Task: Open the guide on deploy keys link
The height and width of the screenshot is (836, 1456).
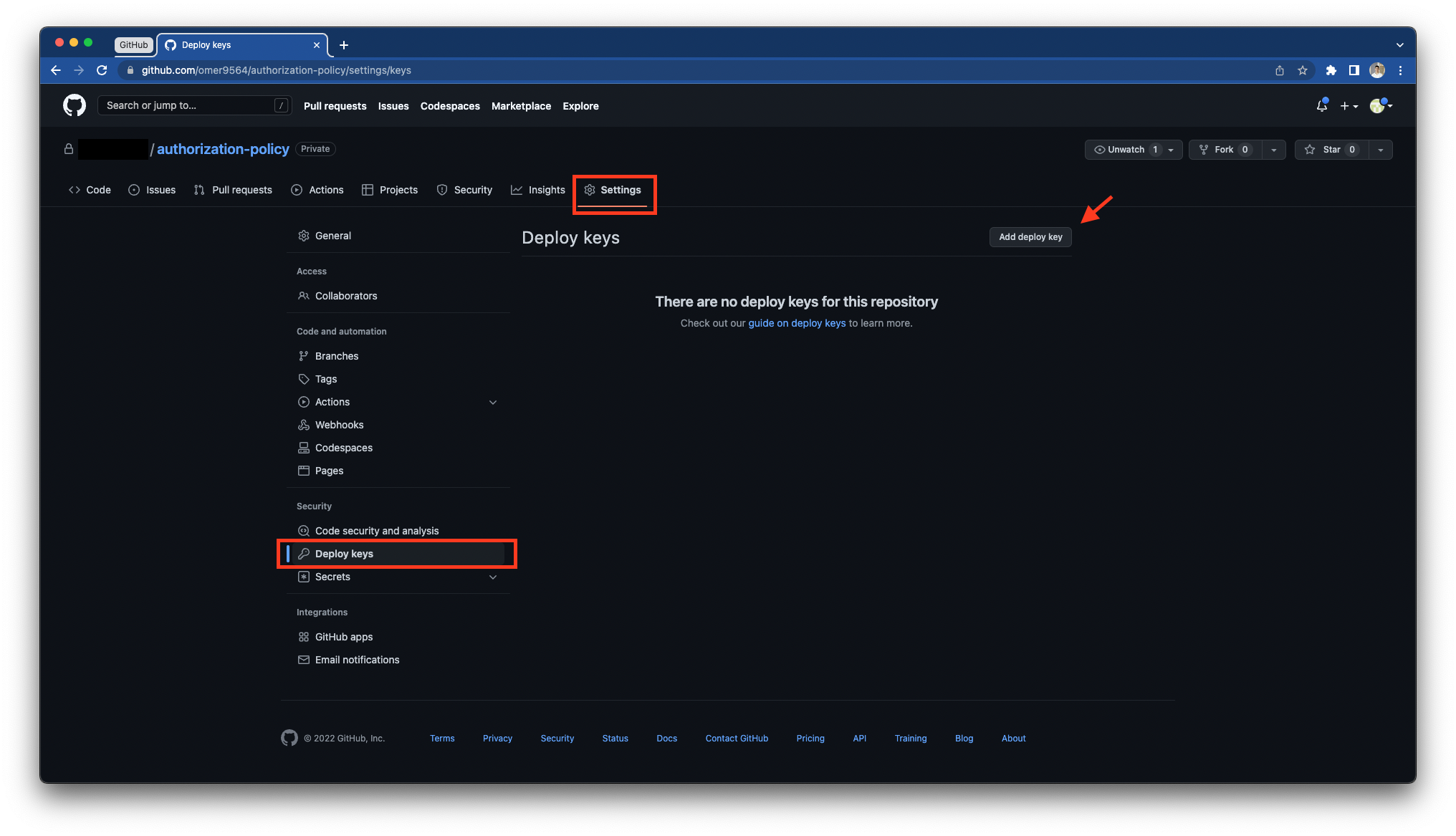Action: point(796,323)
